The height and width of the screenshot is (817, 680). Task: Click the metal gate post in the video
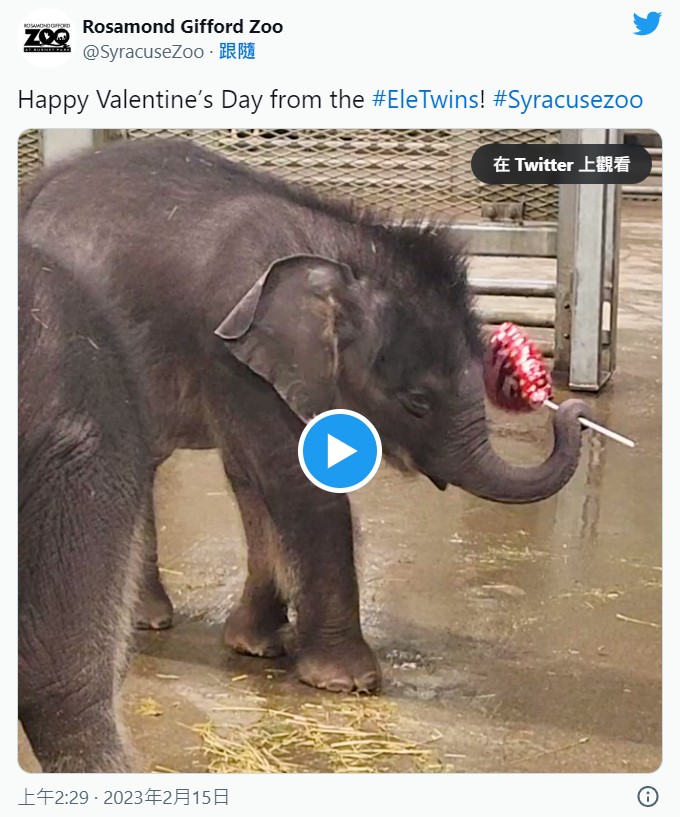pyautogui.click(x=588, y=261)
